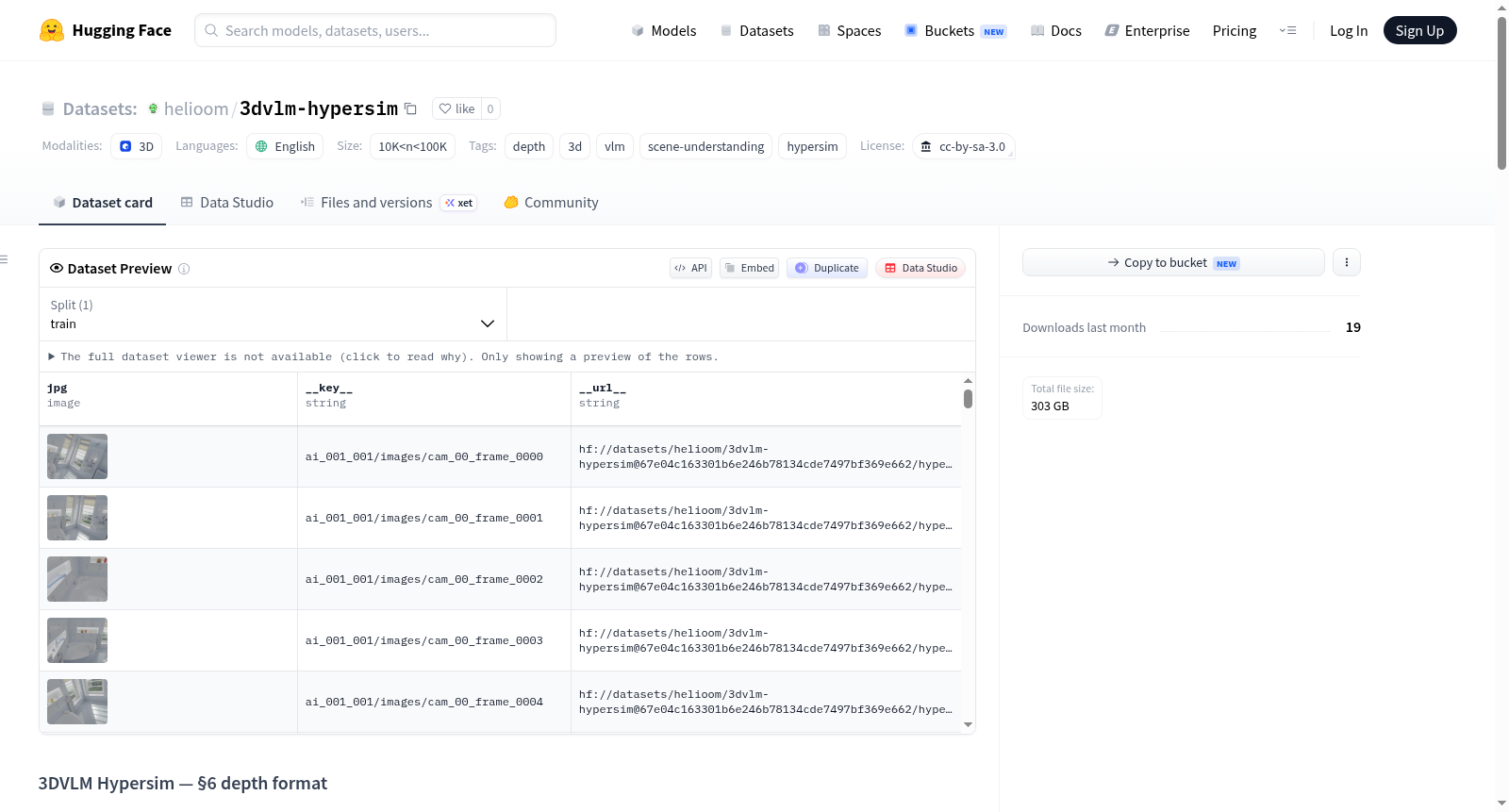Open Models in the top navigation

(x=663, y=30)
